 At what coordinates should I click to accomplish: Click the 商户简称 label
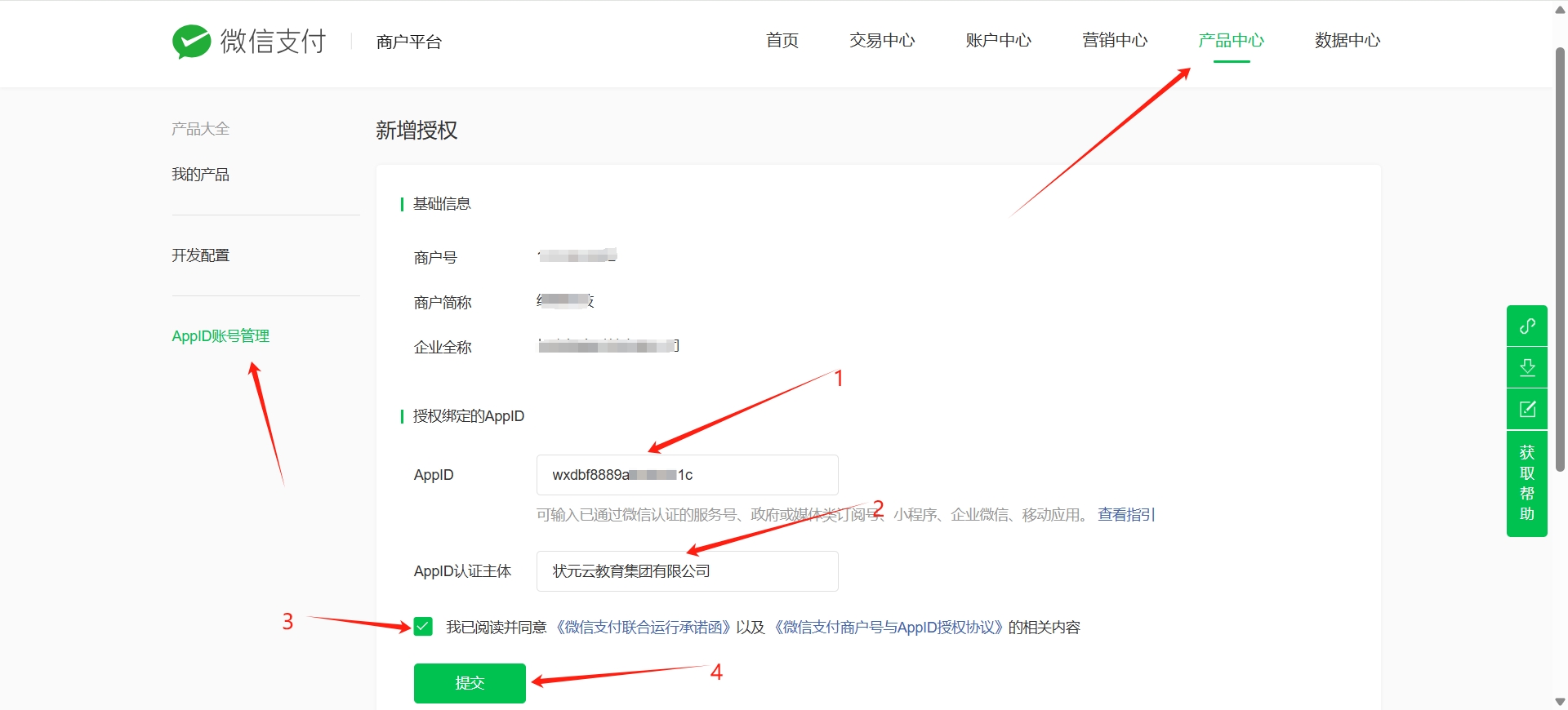click(x=443, y=303)
